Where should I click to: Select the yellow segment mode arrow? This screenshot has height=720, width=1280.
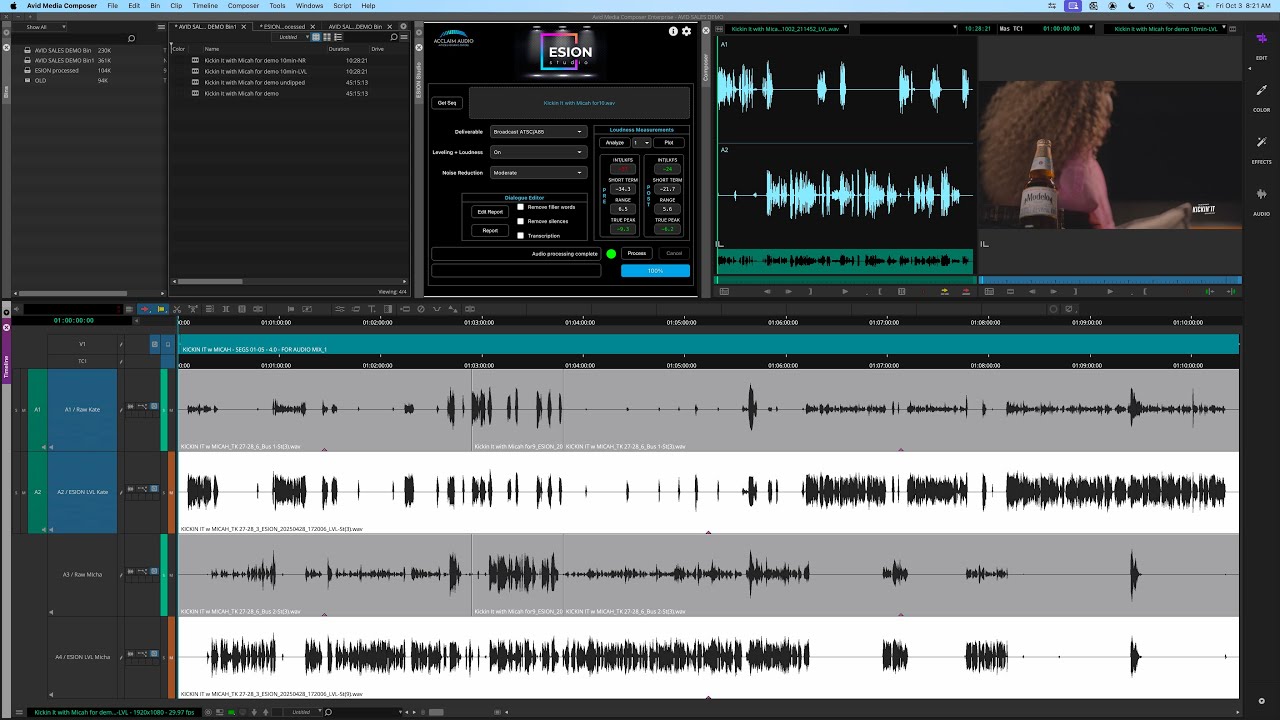pyautogui.click(x=160, y=309)
